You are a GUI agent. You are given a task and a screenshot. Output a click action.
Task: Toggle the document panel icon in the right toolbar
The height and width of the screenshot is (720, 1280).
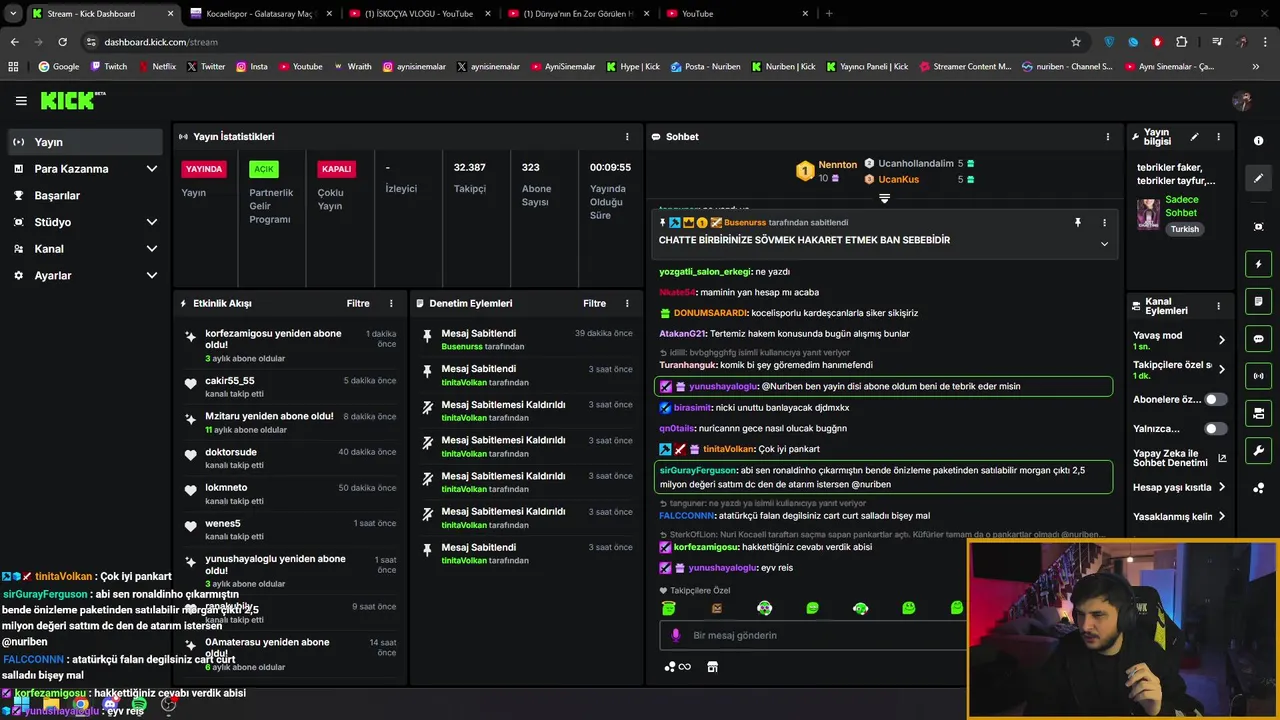[1258, 301]
